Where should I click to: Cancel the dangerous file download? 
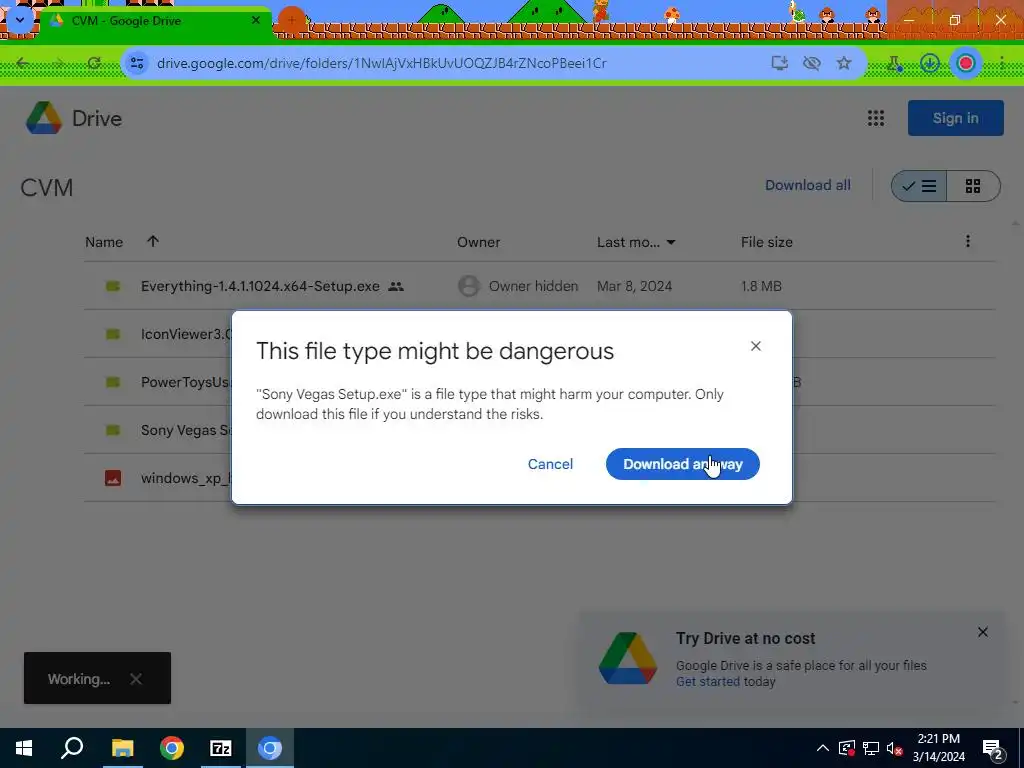click(550, 464)
